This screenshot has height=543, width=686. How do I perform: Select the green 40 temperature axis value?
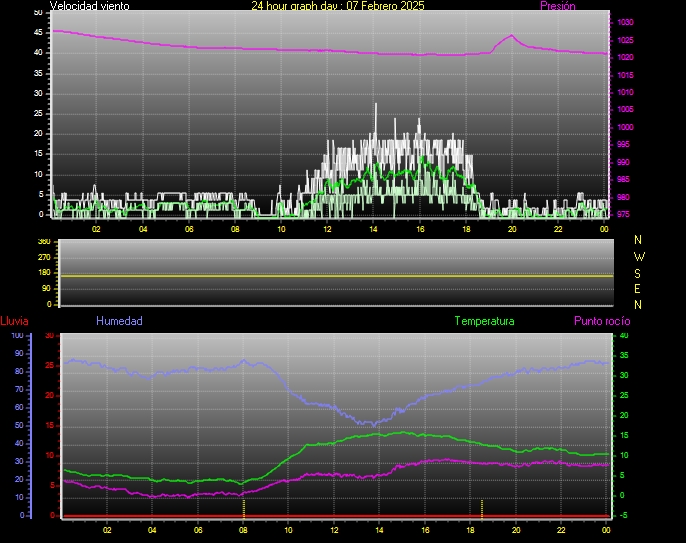pyautogui.click(x=624, y=336)
